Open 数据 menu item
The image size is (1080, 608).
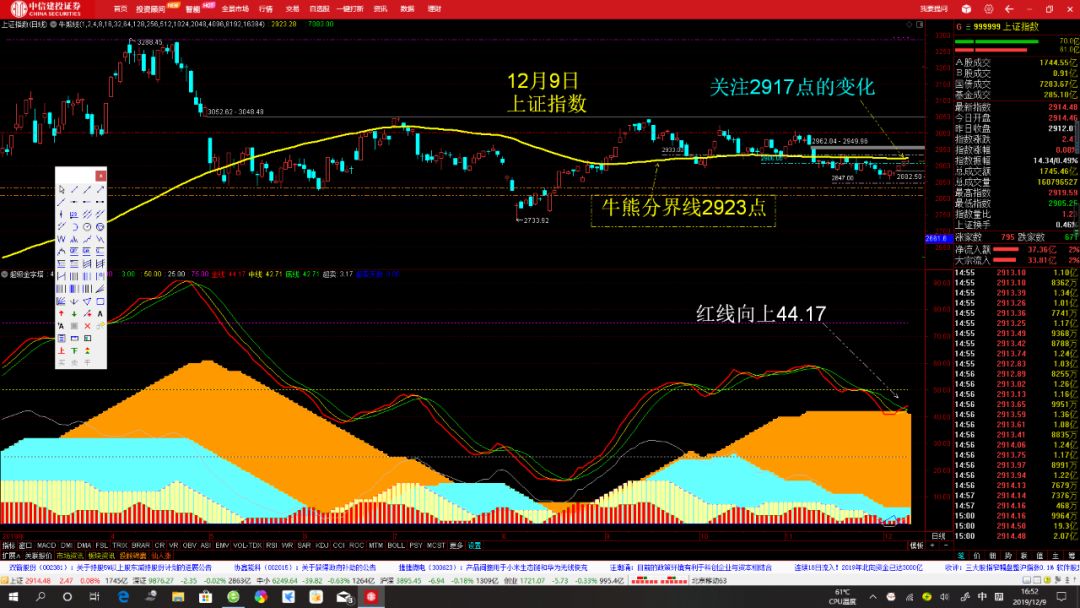pyautogui.click(x=407, y=9)
